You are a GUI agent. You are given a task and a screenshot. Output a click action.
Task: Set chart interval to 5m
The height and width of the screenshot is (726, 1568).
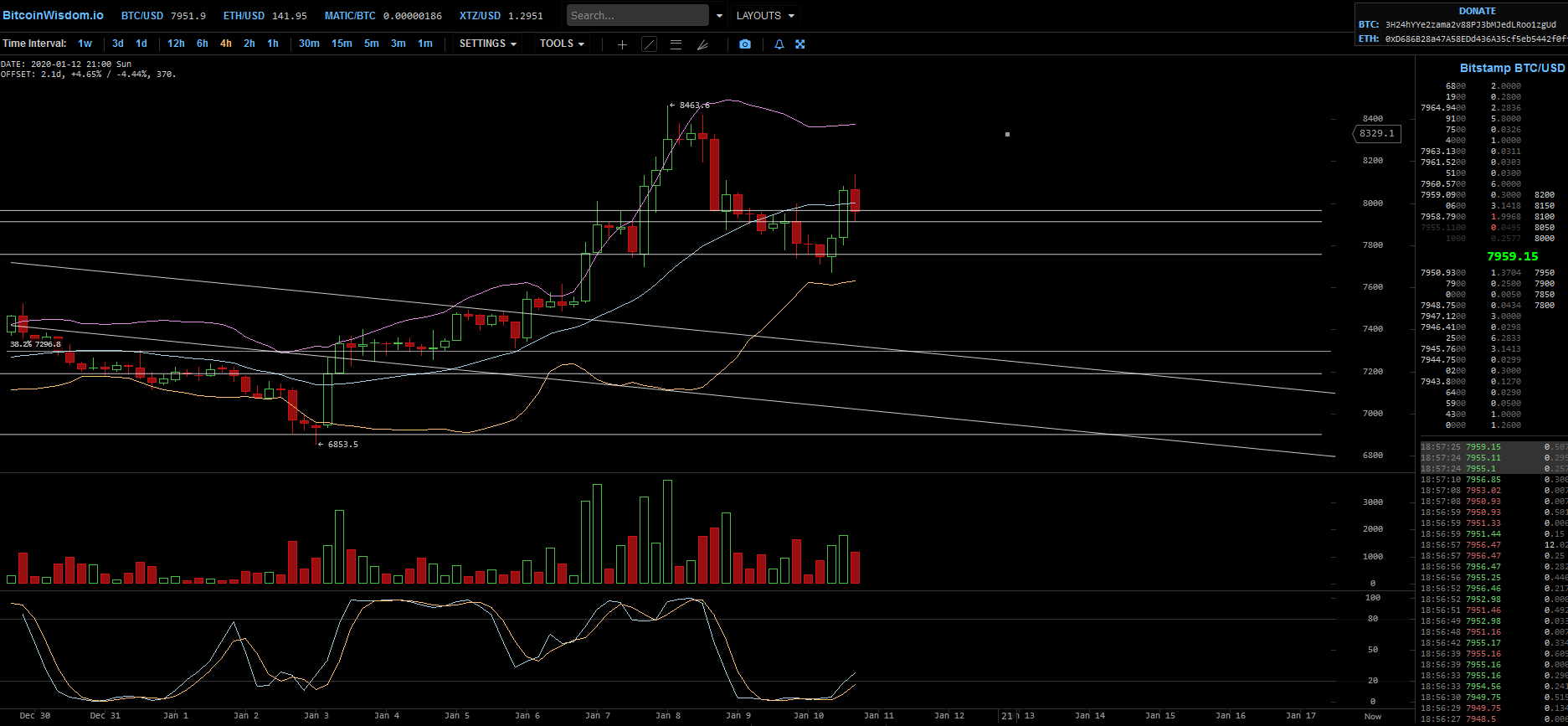(372, 44)
